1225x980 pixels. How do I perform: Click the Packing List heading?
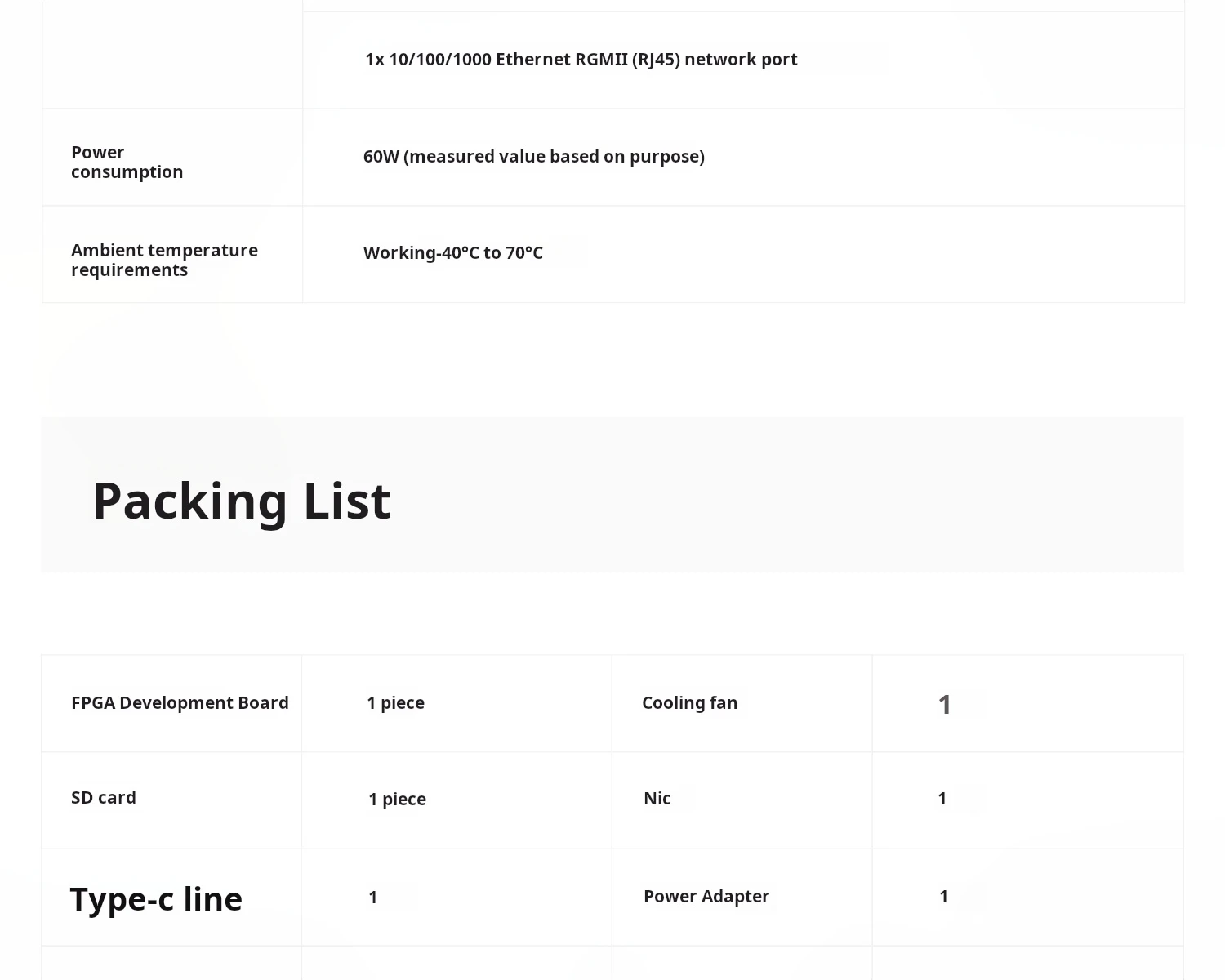pyautogui.click(x=242, y=500)
